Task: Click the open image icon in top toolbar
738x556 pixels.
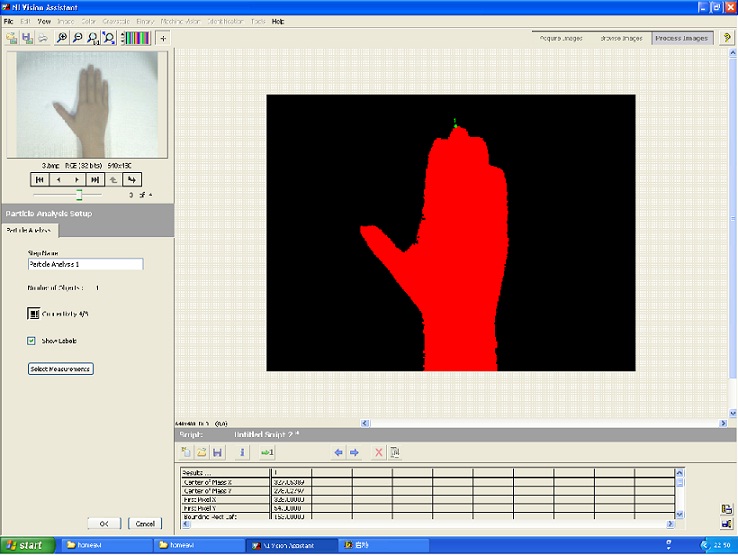Action: click(x=11, y=38)
